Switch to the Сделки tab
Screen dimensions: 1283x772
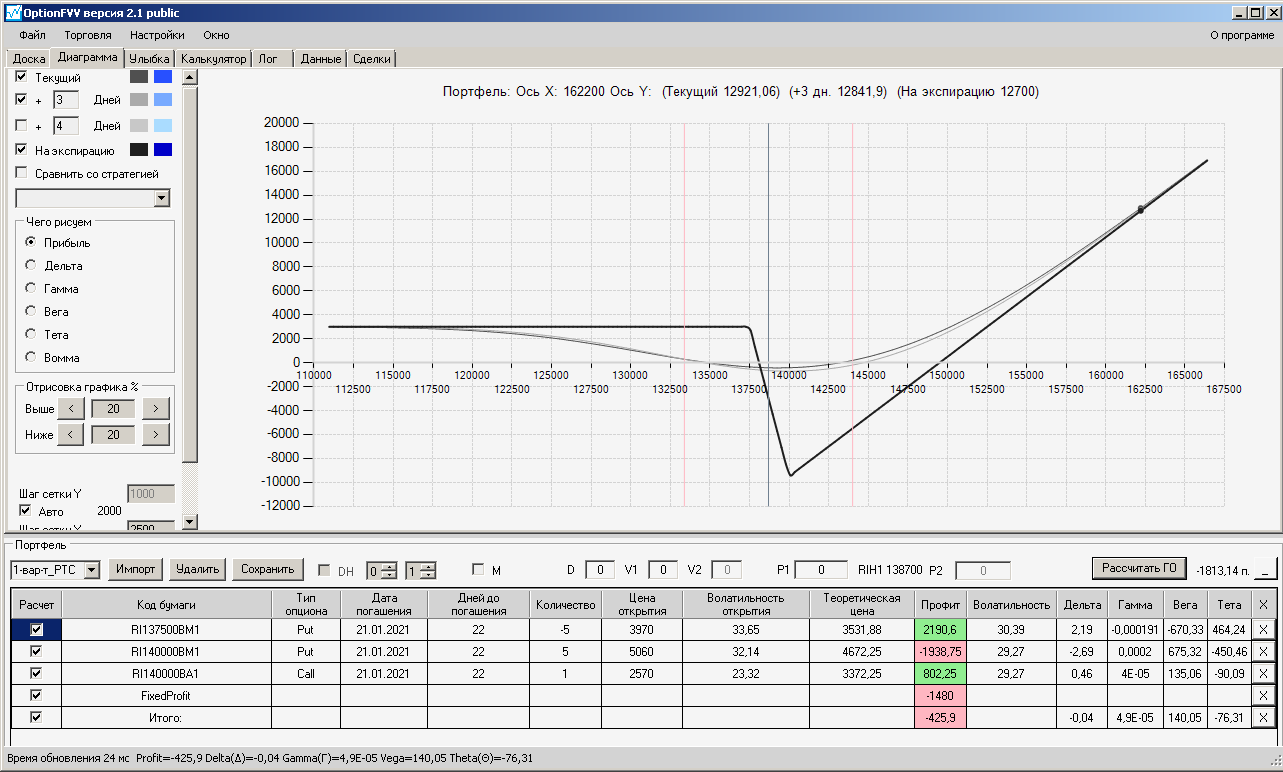pos(372,59)
